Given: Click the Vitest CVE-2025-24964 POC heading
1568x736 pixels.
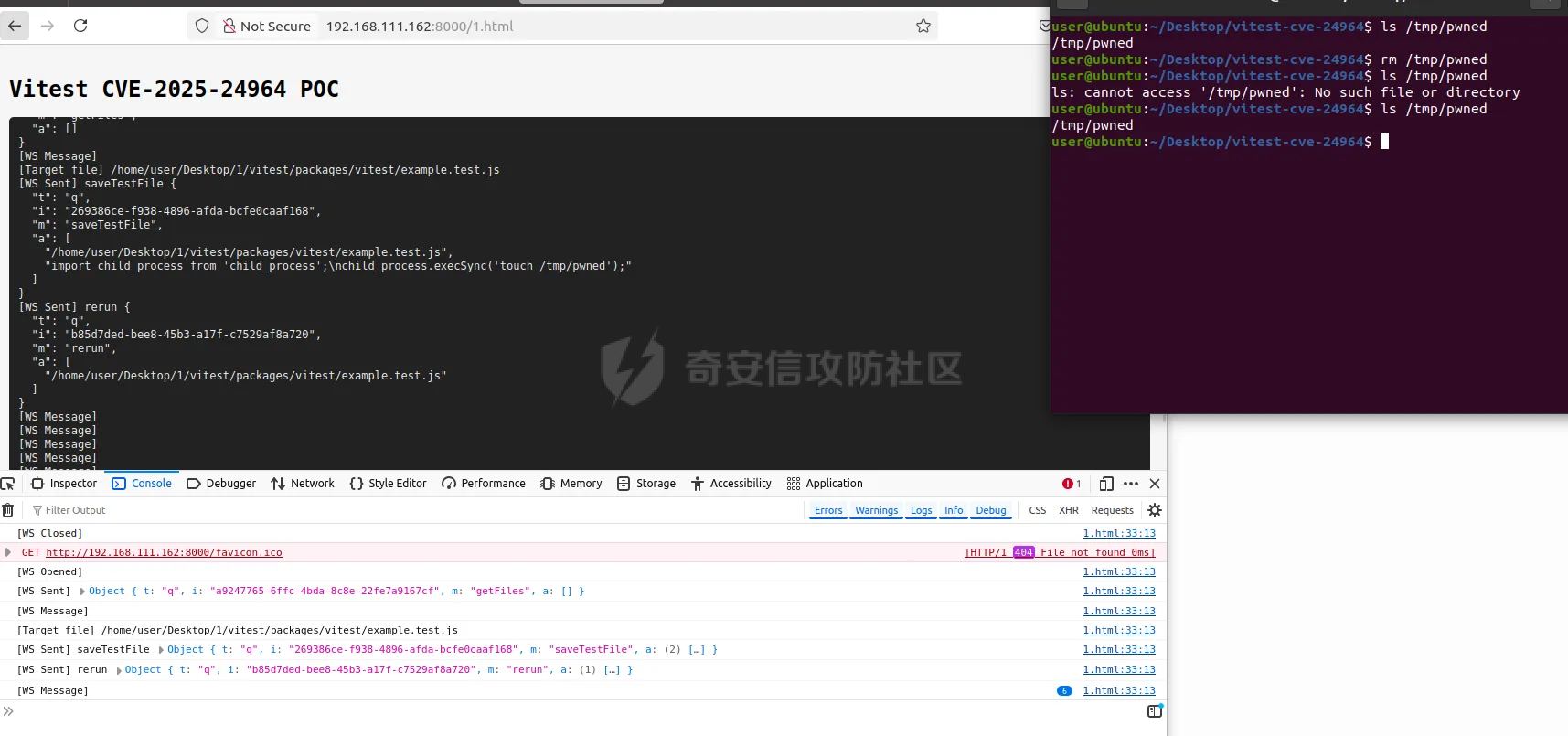Looking at the screenshot, I should [x=174, y=89].
